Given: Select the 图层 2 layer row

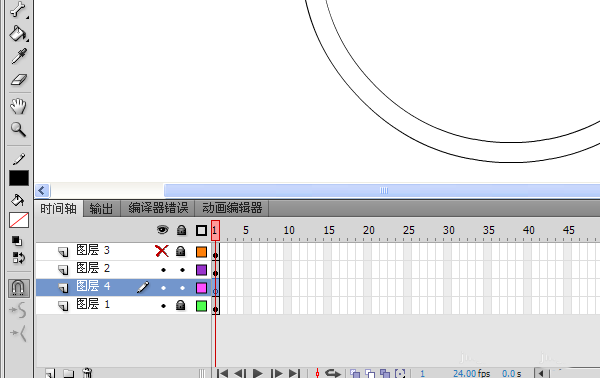Looking at the screenshot, I should click(123, 269).
